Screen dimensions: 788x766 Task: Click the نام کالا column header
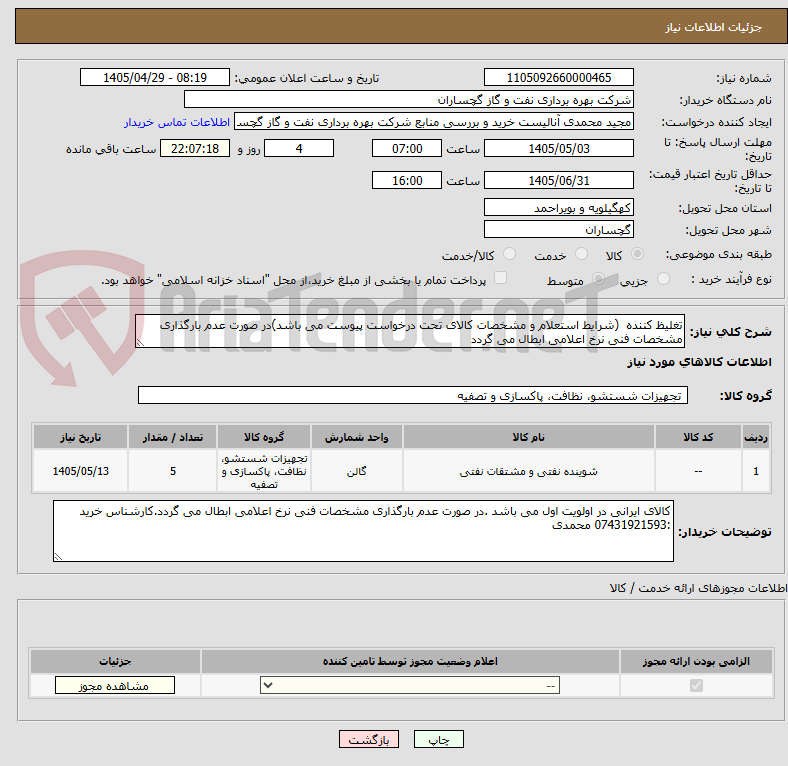(528, 437)
